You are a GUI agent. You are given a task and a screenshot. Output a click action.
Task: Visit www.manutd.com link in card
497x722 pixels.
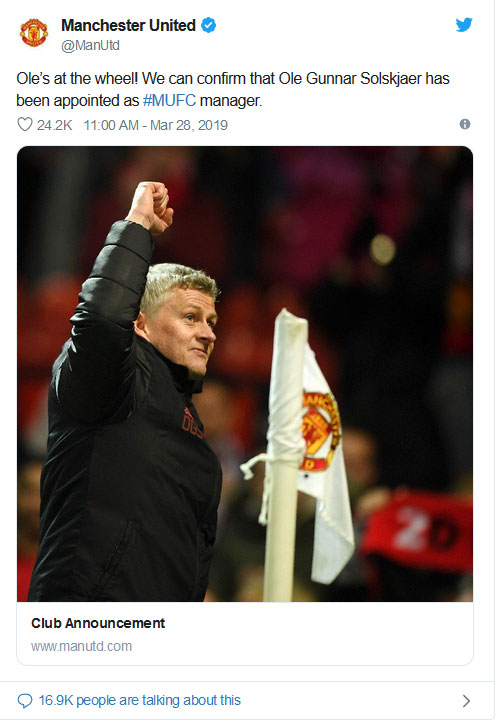click(82, 646)
